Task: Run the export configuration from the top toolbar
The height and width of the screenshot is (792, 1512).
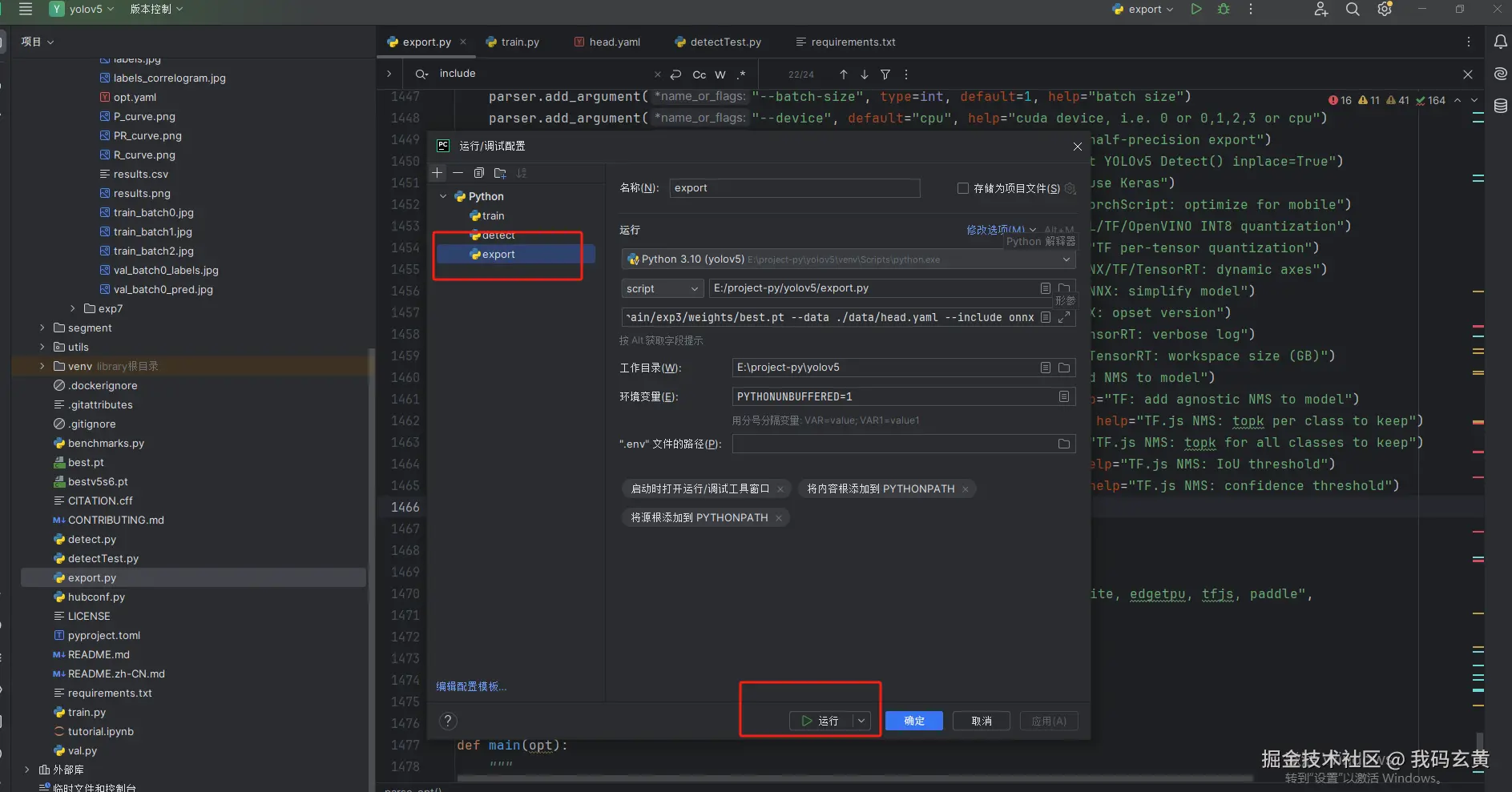Action: 1195,9
